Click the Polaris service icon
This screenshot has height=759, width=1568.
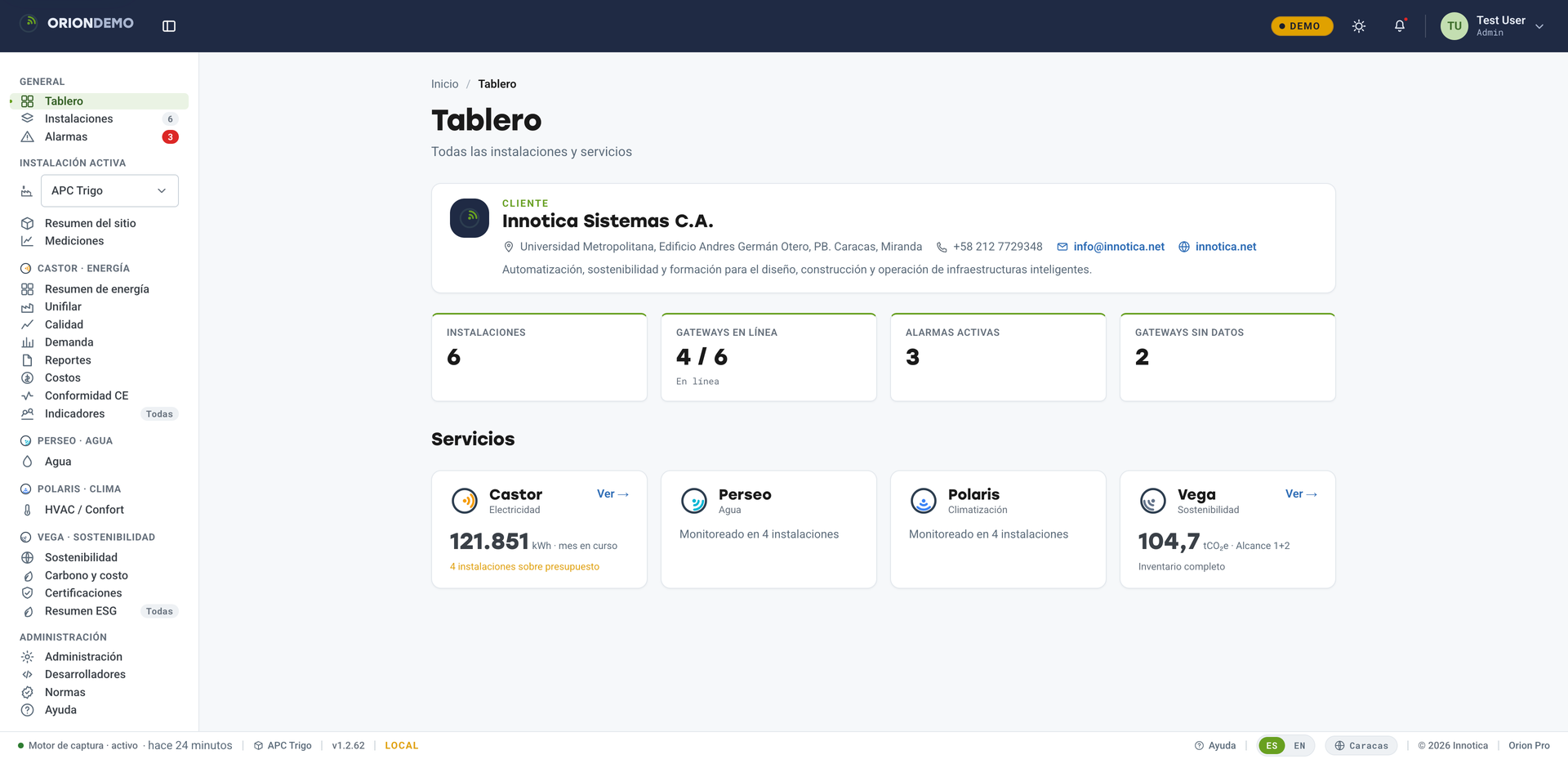click(x=924, y=501)
